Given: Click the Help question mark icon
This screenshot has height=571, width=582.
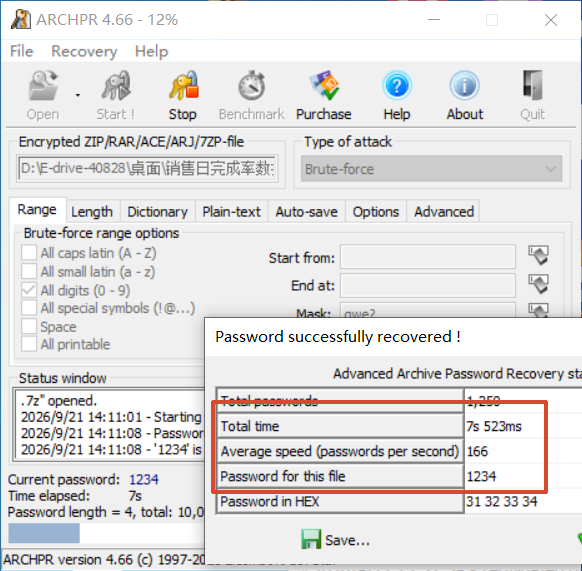Looking at the screenshot, I should click(x=397, y=86).
